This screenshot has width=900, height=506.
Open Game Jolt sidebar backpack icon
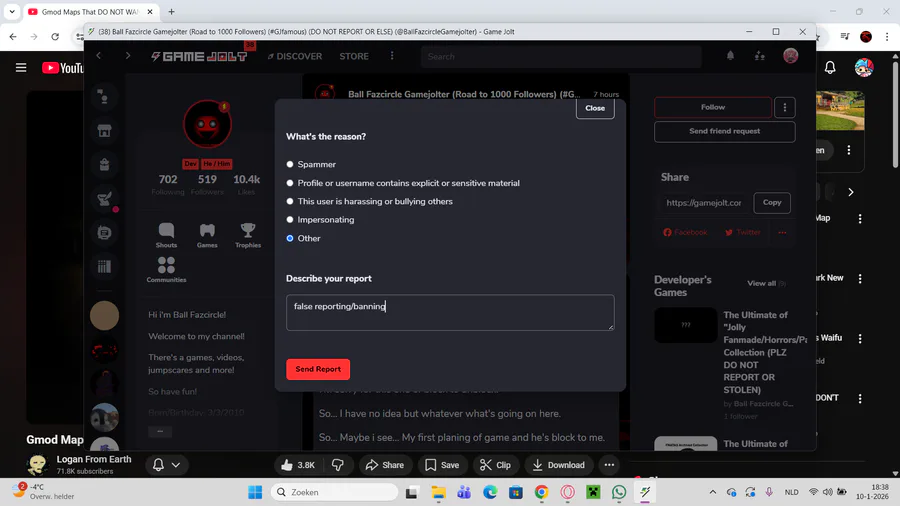click(x=104, y=165)
